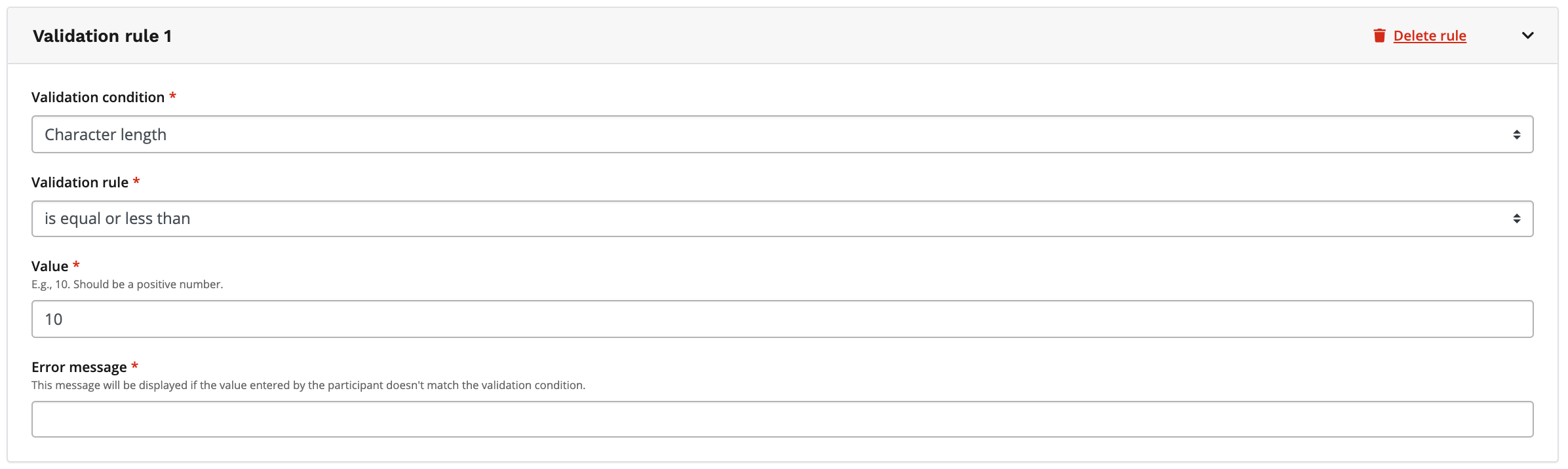Click the 'Validation rule 1' panel heading
The width and height of the screenshot is (1568, 469).
tap(102, 36)
